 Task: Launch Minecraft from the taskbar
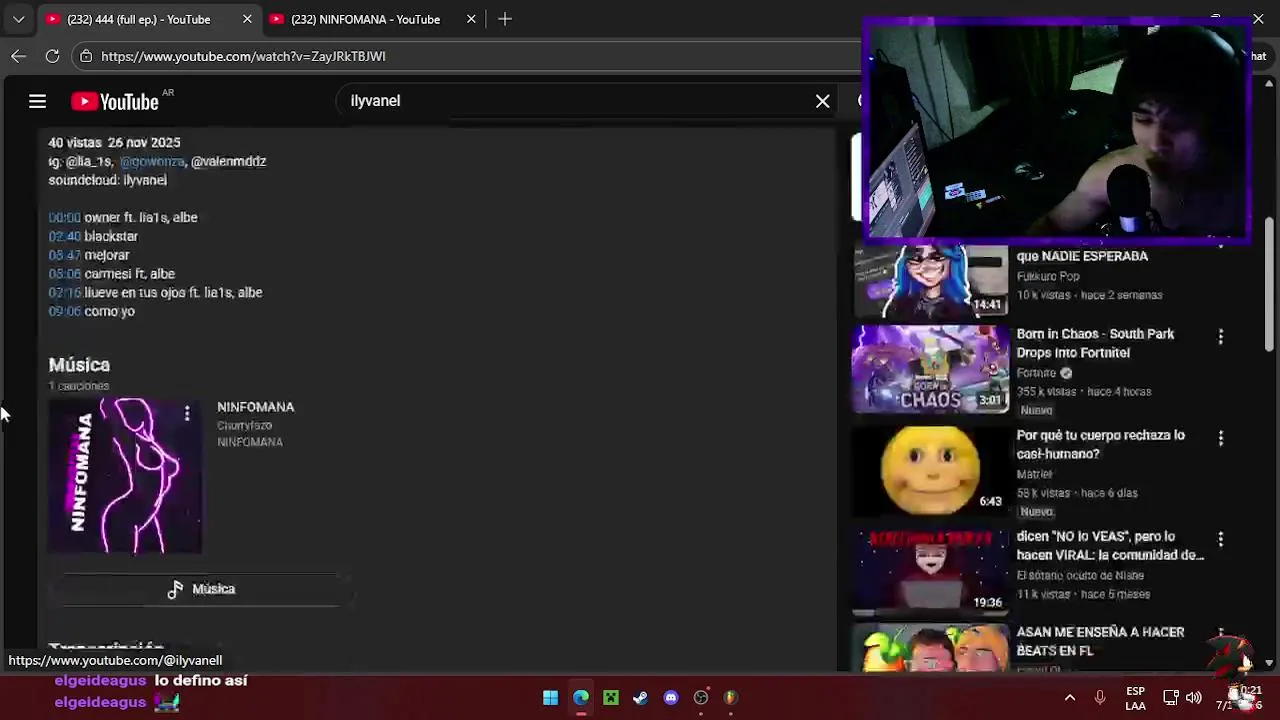pyautogui.click(x=611, y=698)
